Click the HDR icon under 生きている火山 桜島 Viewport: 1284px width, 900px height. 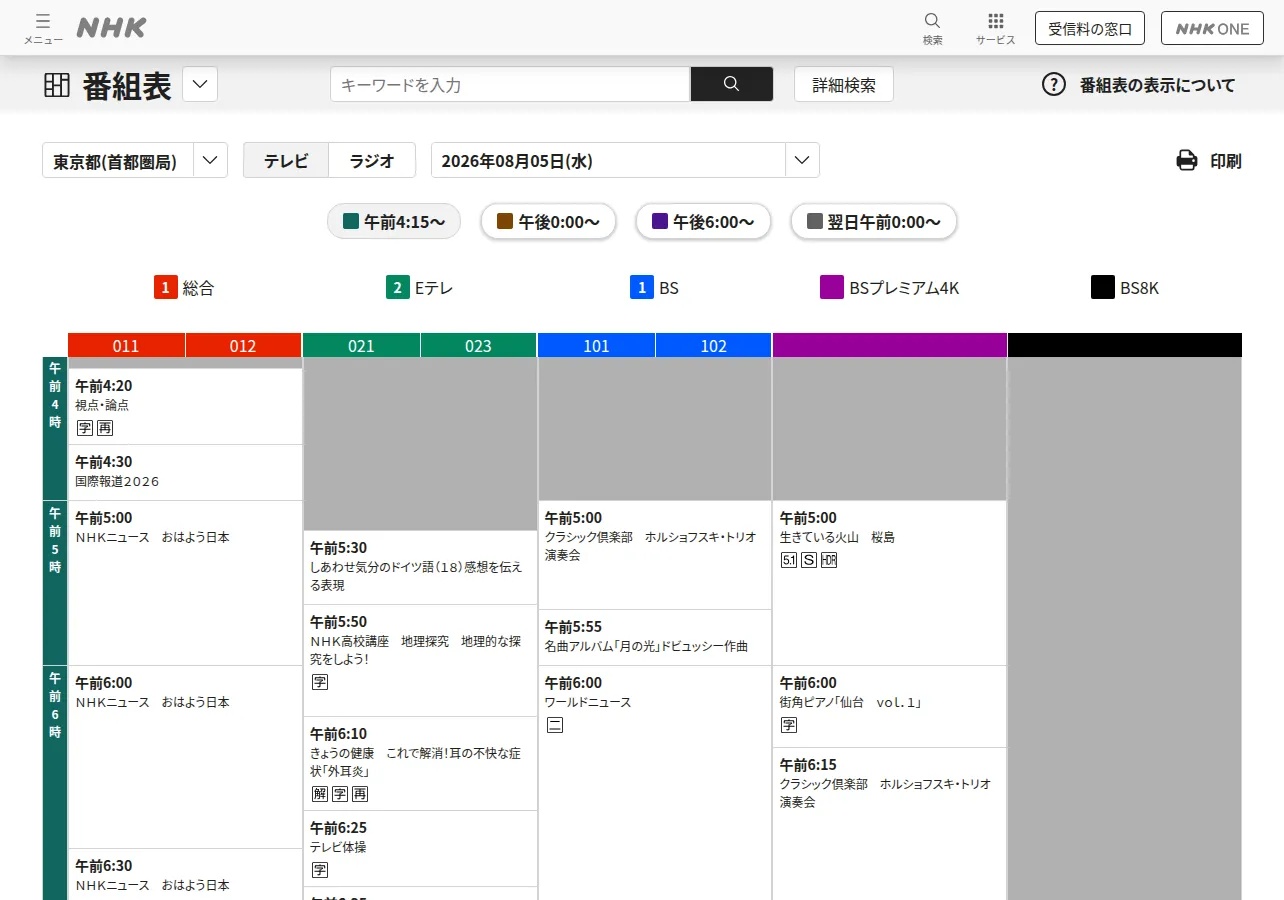click(x=829, y=560)
